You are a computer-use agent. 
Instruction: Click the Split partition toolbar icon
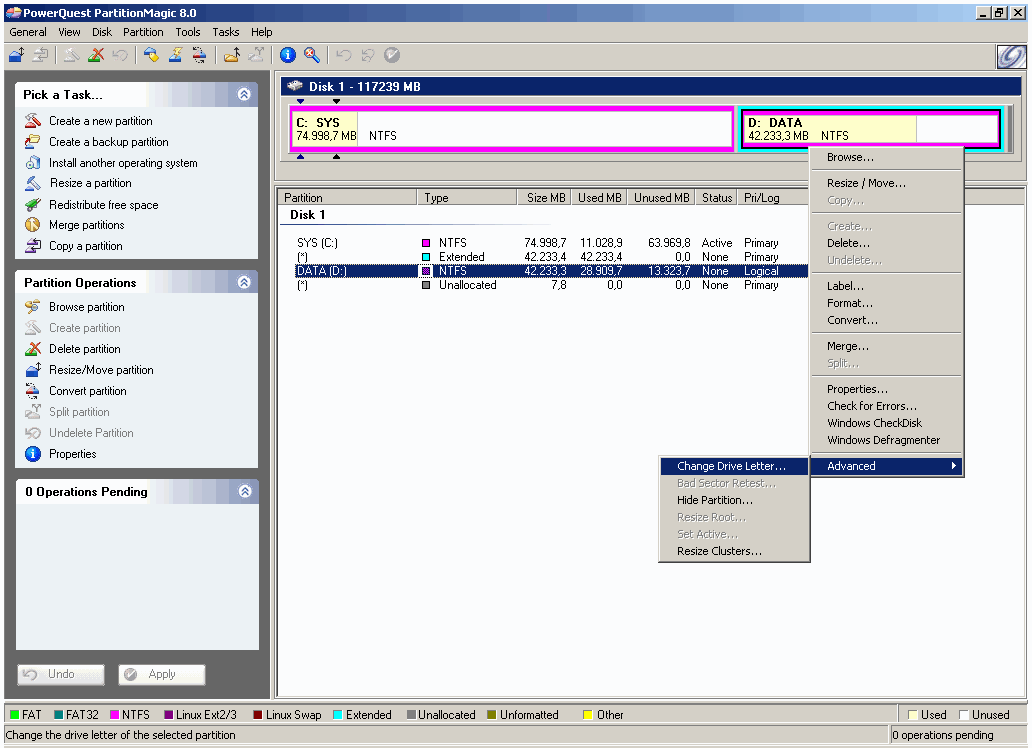tap(255, 55)
